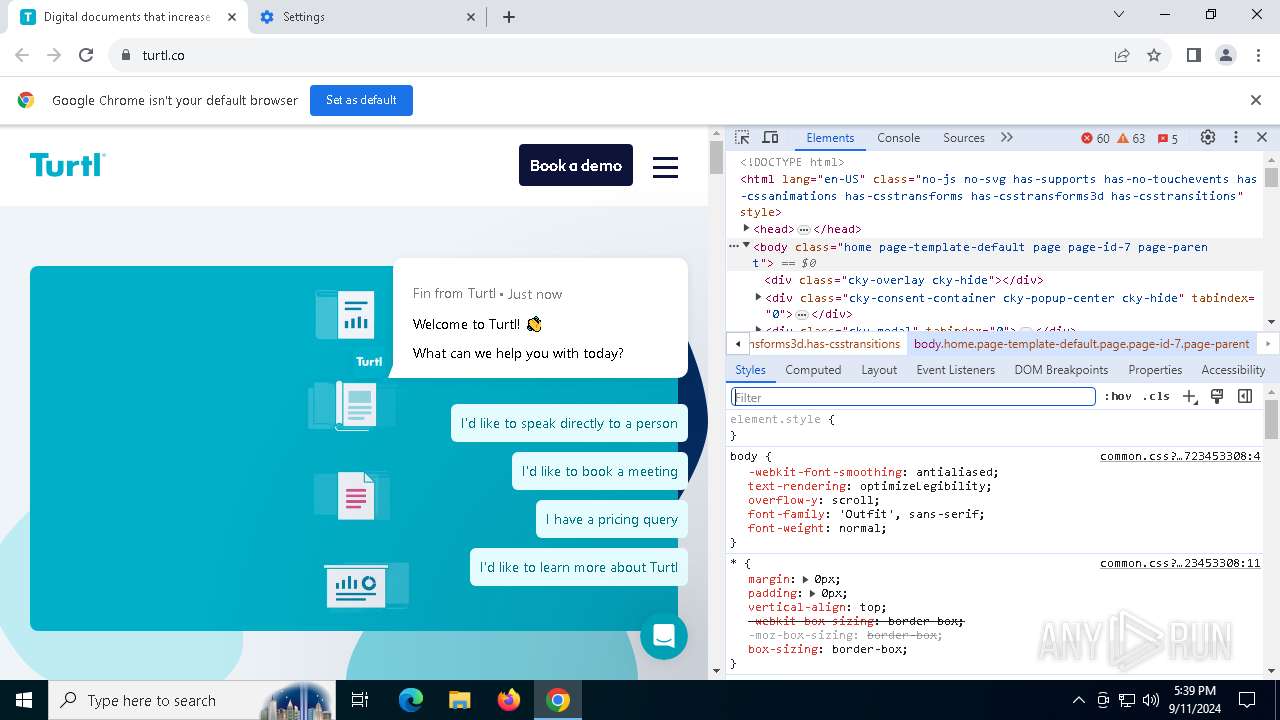This screenshot has width=1280, height=720.
Task: Select the Elements tab
Action: tap(830, 138)
